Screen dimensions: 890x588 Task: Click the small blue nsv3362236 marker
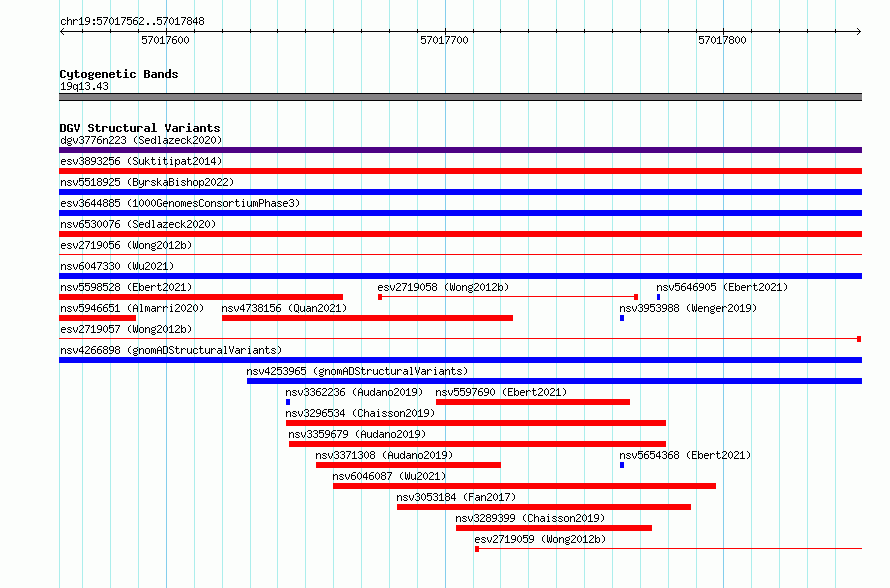coord(288,402)
